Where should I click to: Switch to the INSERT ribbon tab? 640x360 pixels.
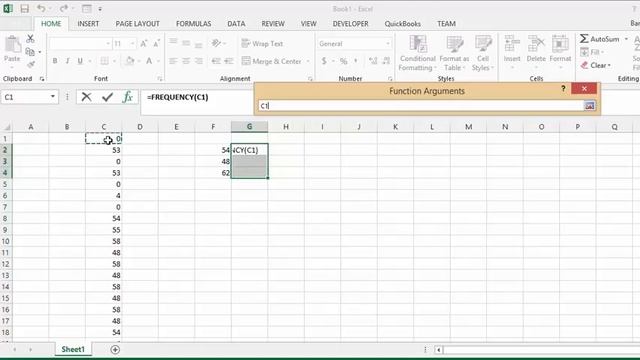(88, 24)
